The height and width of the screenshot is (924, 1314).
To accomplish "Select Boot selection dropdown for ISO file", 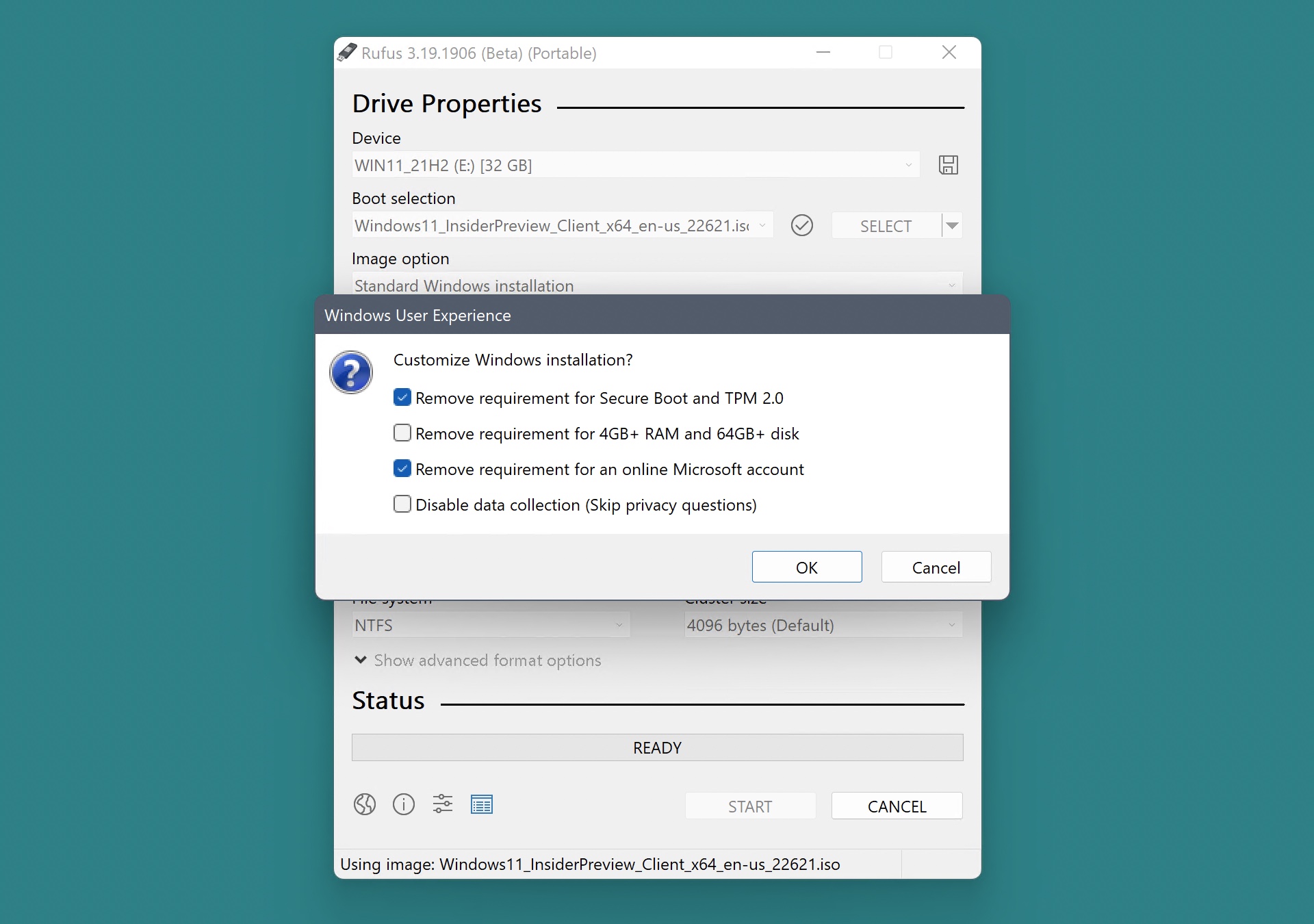I will point(563,225).
